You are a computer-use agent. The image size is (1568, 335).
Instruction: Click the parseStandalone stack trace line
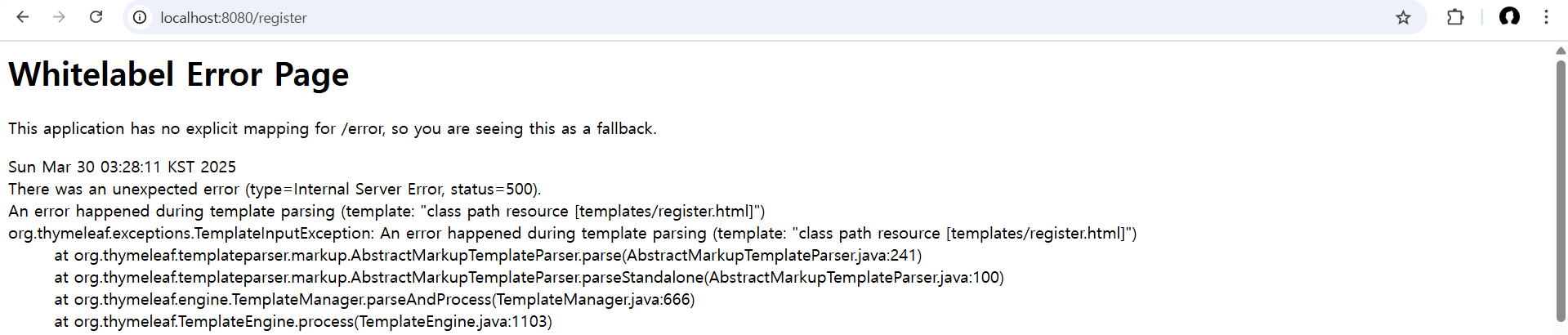pos(529,278)
